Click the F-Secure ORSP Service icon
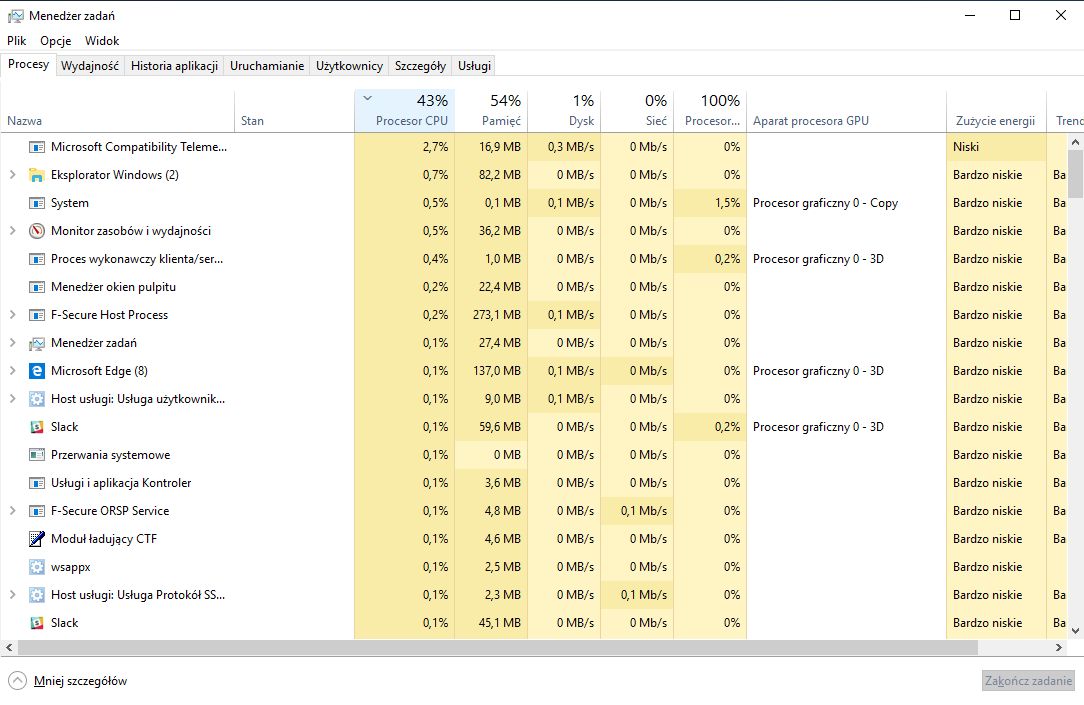Image resolution: width=1084 pixels, height=705 pixels. [37, 511]
